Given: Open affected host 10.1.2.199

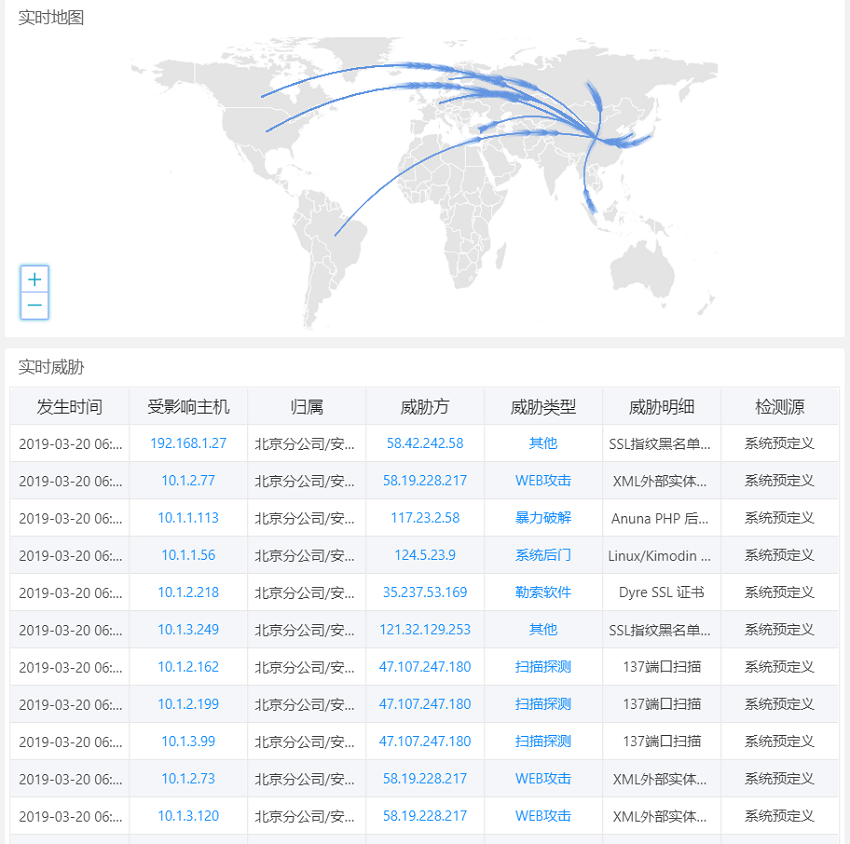Looking at the screenshot, I should point(188,704).
